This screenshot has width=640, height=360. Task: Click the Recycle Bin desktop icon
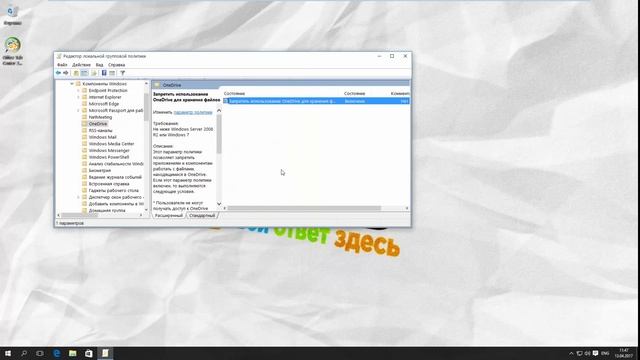coord(12,15)
